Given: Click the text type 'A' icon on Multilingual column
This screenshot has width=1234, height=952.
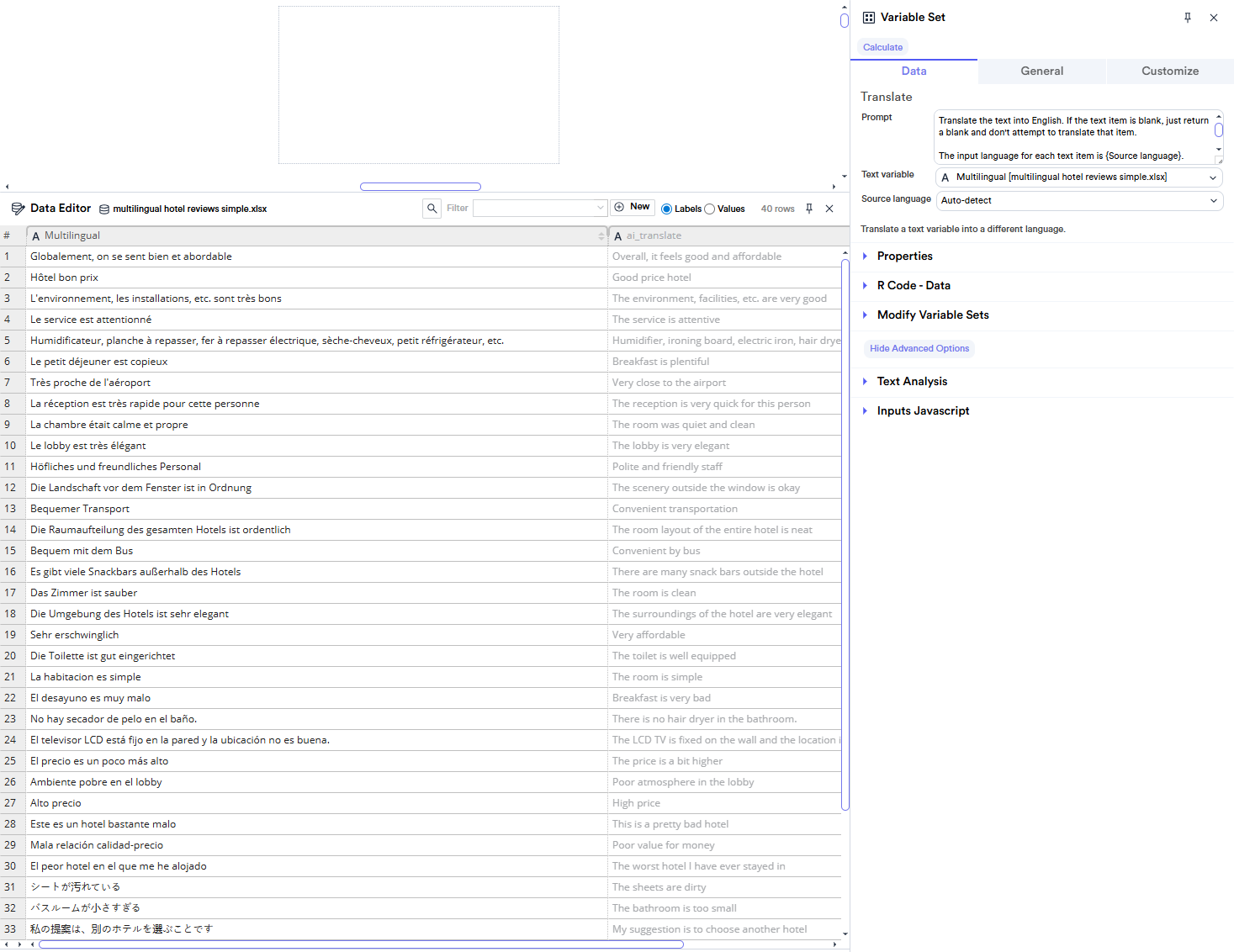Looking at the screenshot, I should point(36,235).
